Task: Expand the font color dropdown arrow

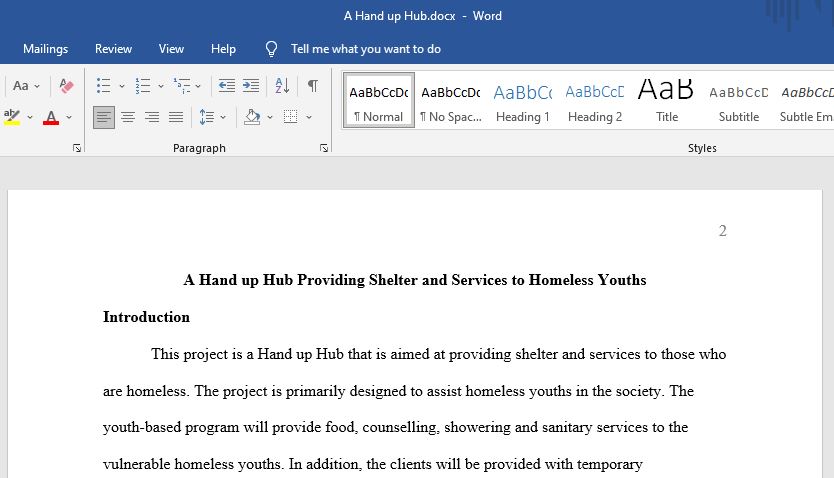Action: pos(69,117)
